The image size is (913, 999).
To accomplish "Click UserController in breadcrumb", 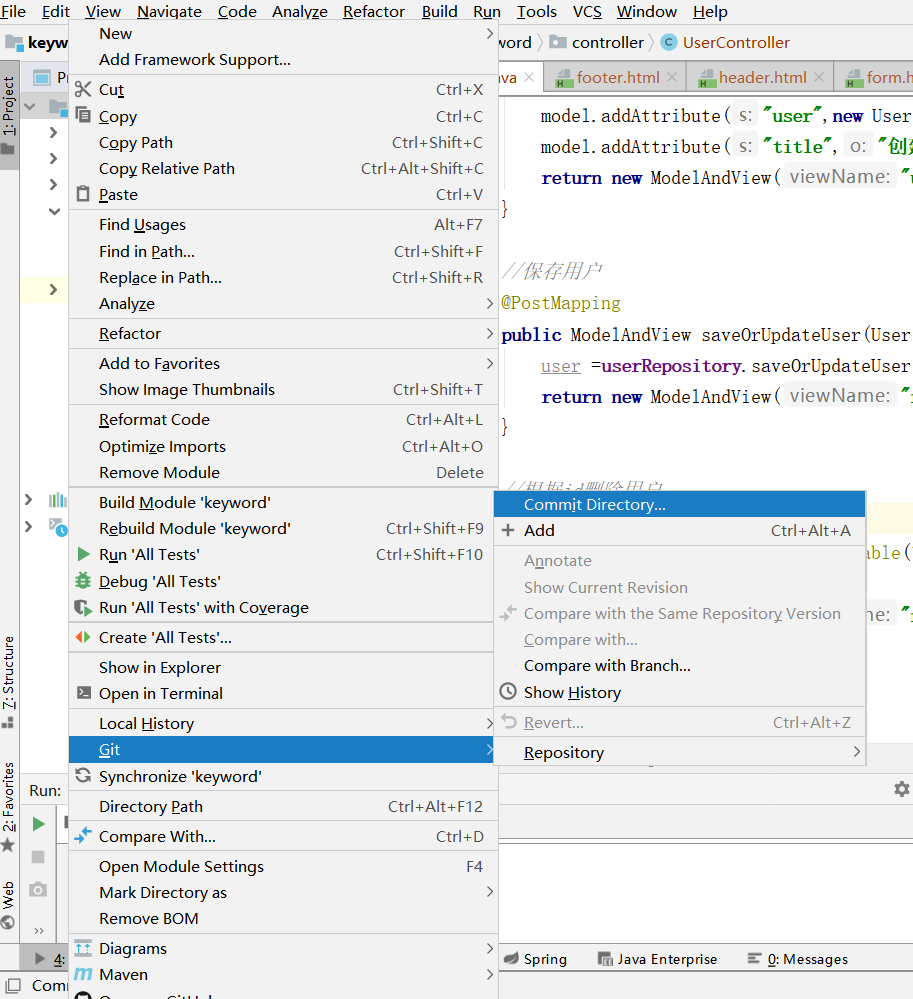I will point(736,42).
